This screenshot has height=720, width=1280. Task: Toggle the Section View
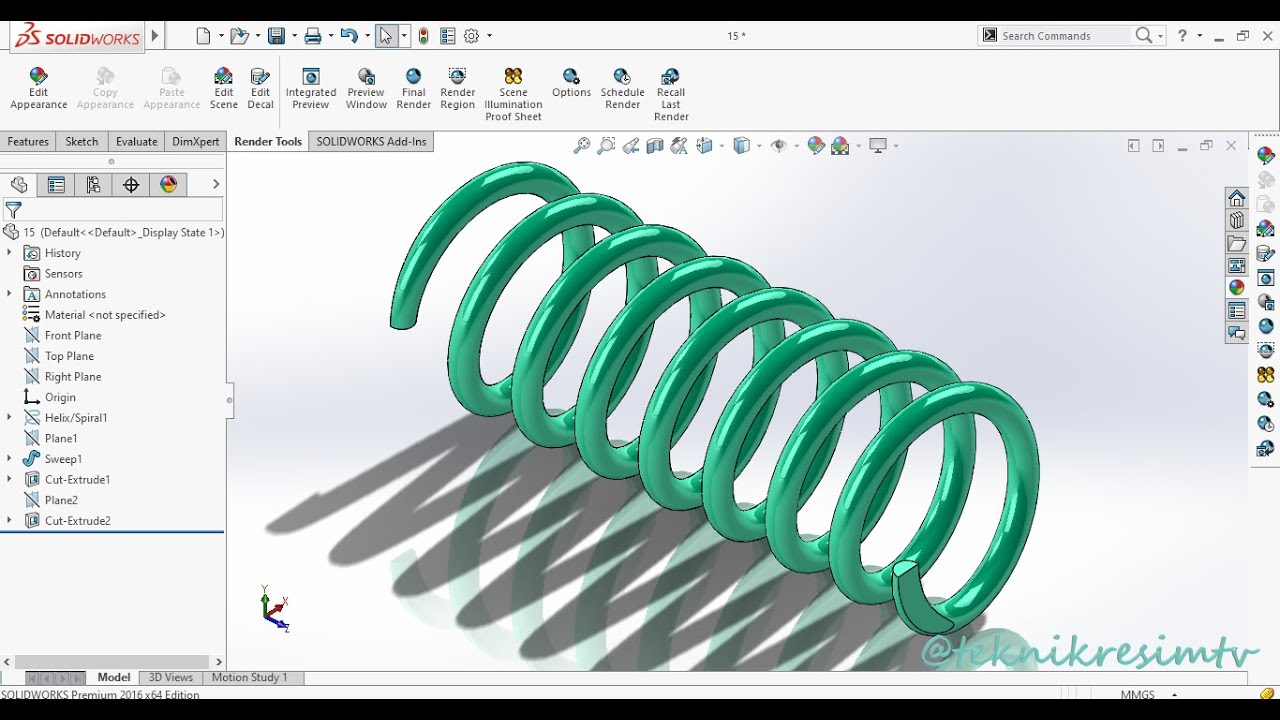tap(655, 146)
